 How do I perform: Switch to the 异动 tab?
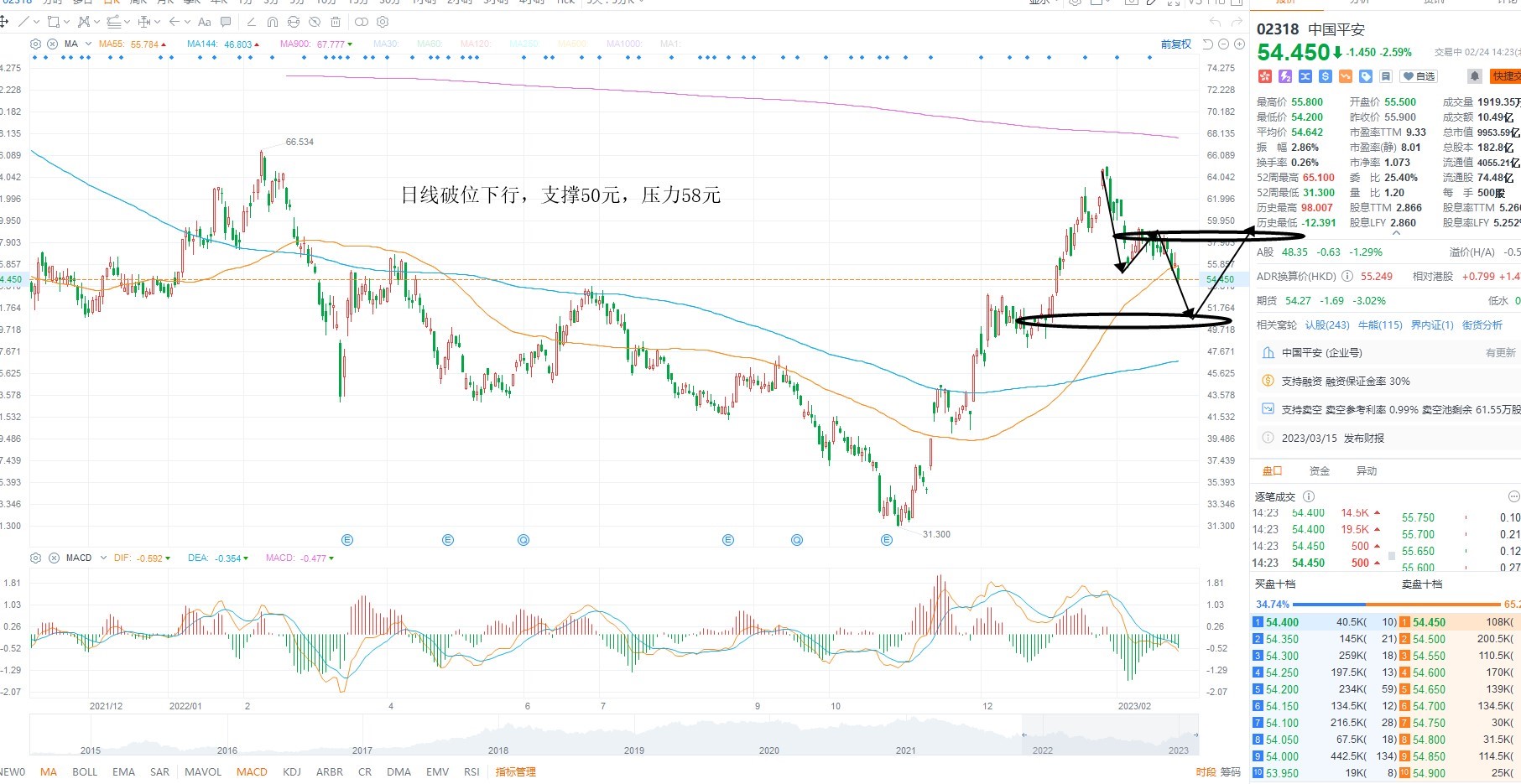click(x=1367, y=470)
